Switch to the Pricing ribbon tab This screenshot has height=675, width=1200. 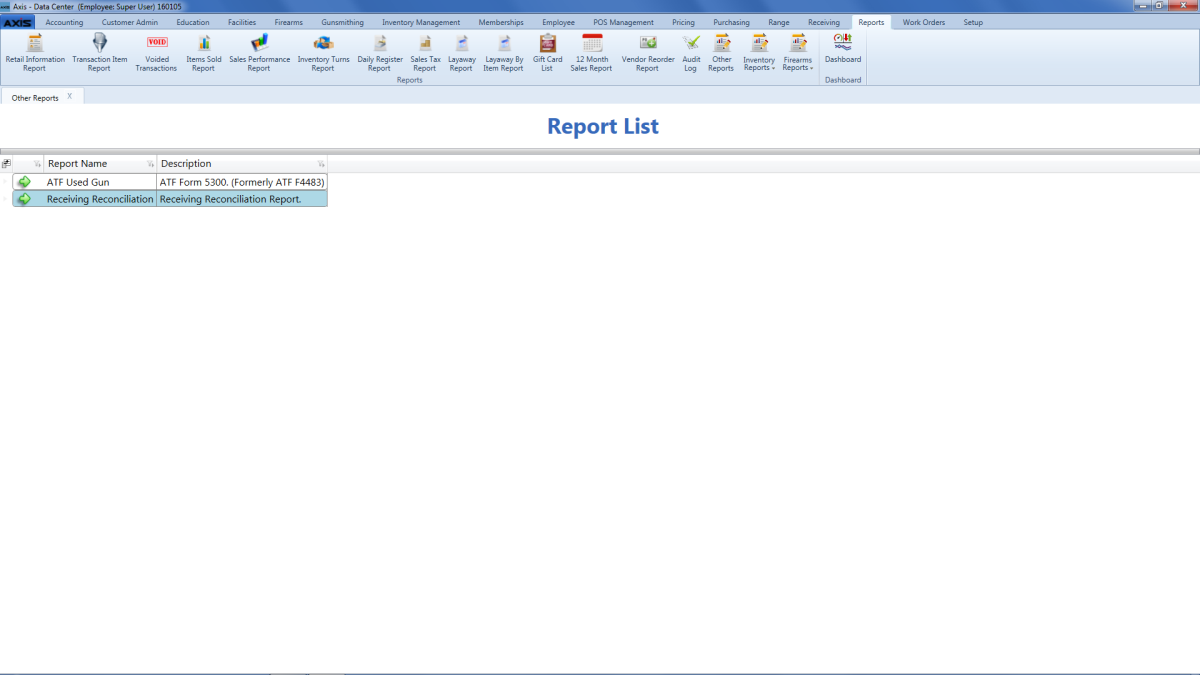click(684, 22)
